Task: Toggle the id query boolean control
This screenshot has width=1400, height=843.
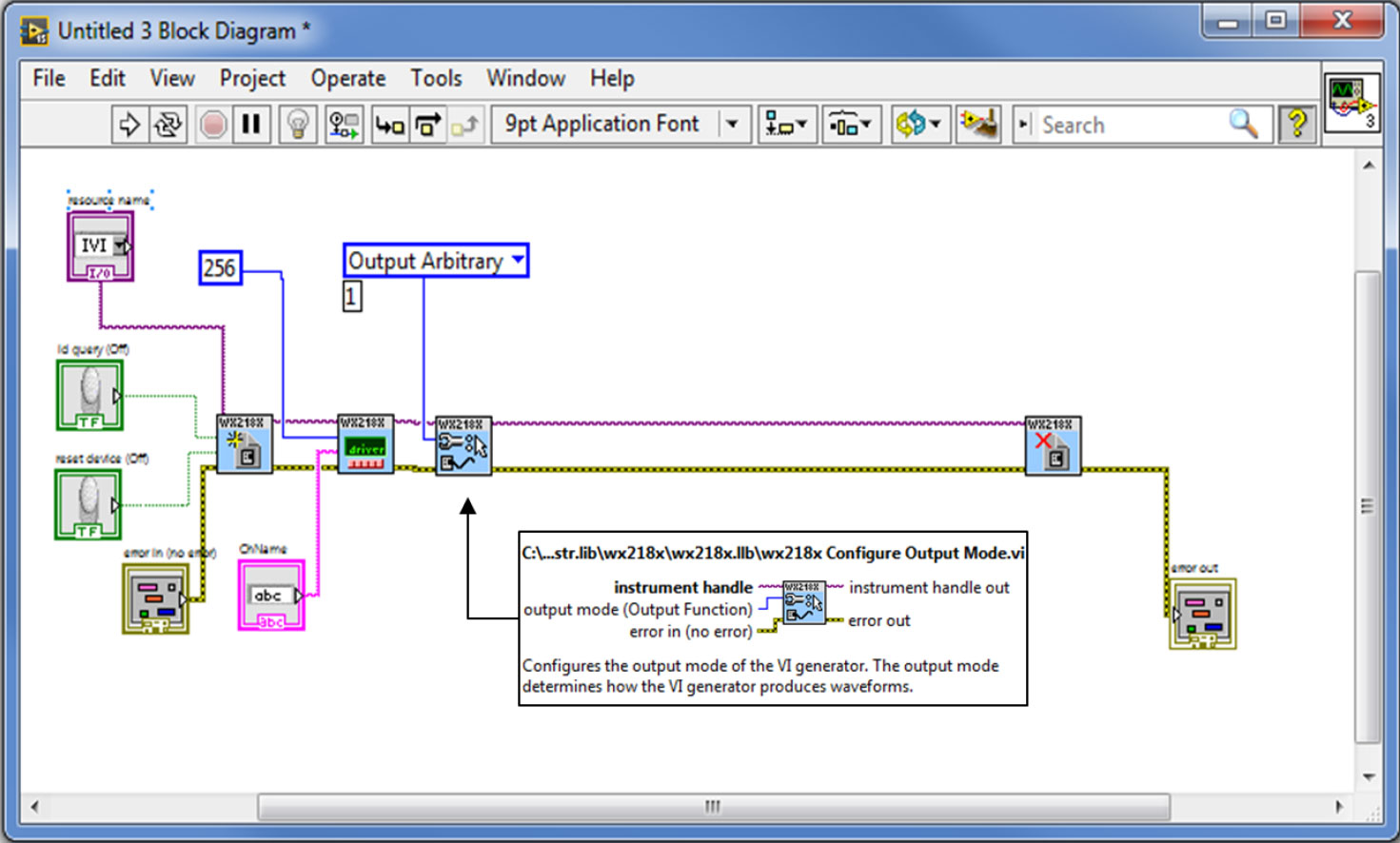Action: [89, 395]
